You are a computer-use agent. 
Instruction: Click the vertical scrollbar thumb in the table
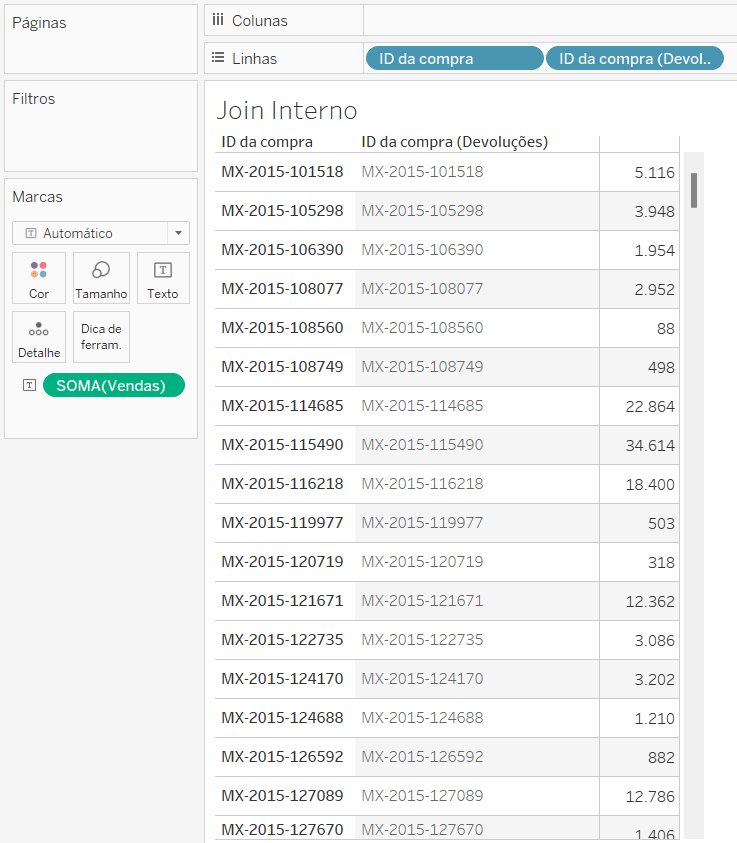(x=694, y=190)
